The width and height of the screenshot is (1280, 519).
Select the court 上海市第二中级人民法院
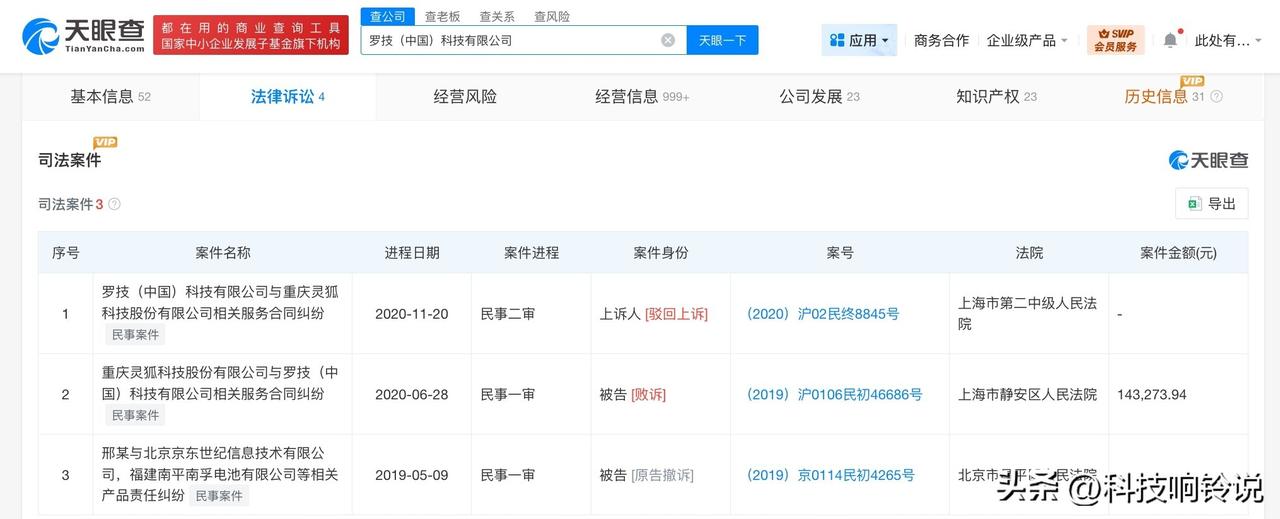[x=1028, y=313]
